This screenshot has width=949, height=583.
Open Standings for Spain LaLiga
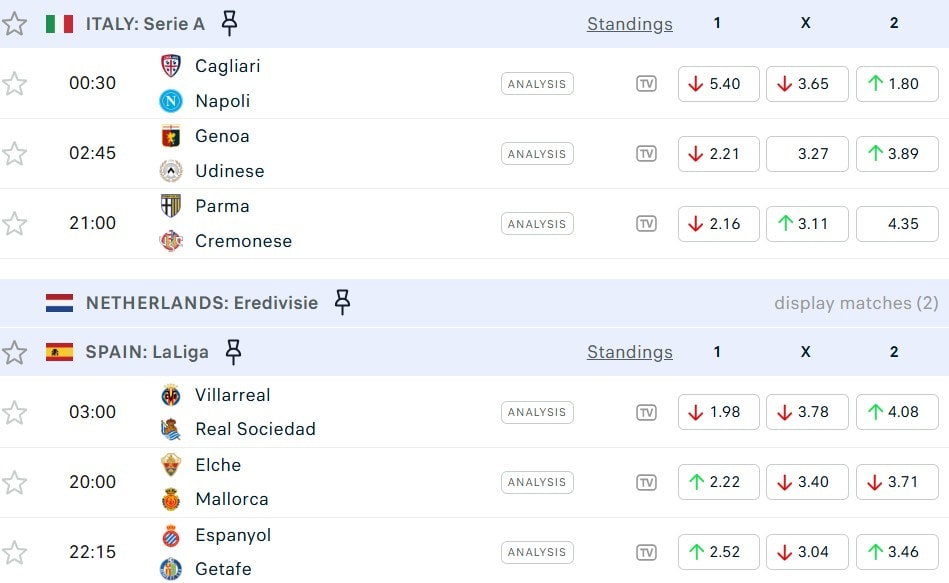click(629, 352)
